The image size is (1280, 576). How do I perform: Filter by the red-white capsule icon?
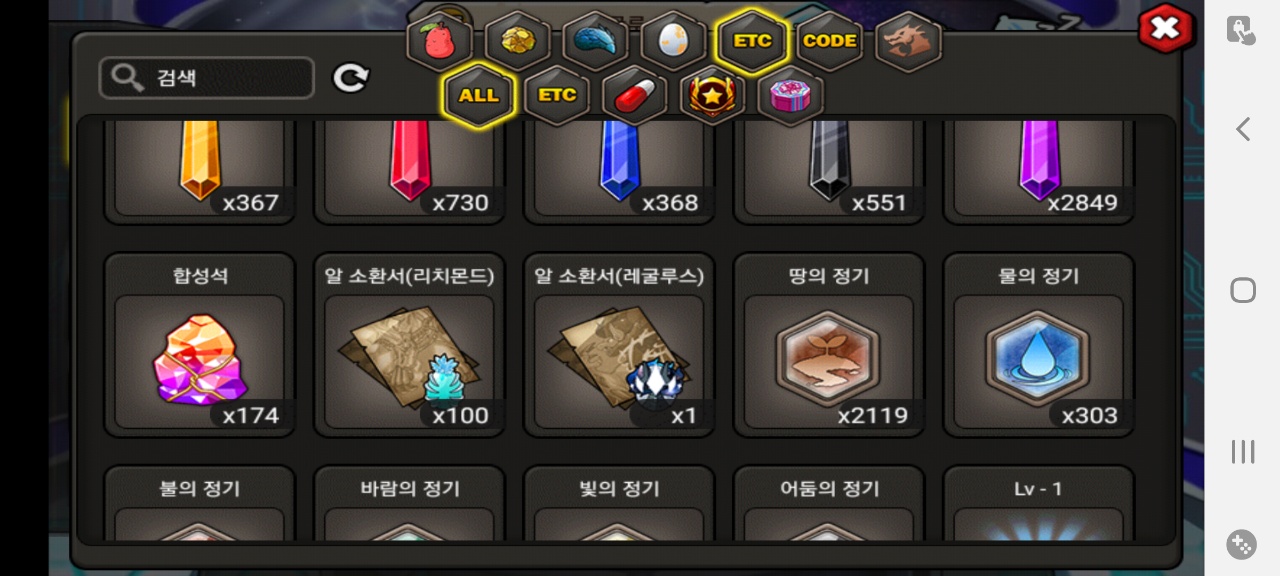634,95
